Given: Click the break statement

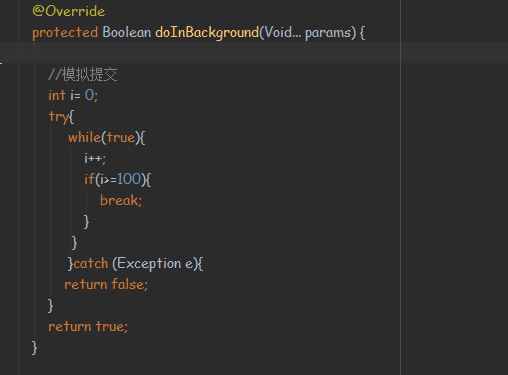Looking at the screenshot, I should [121, 200].
